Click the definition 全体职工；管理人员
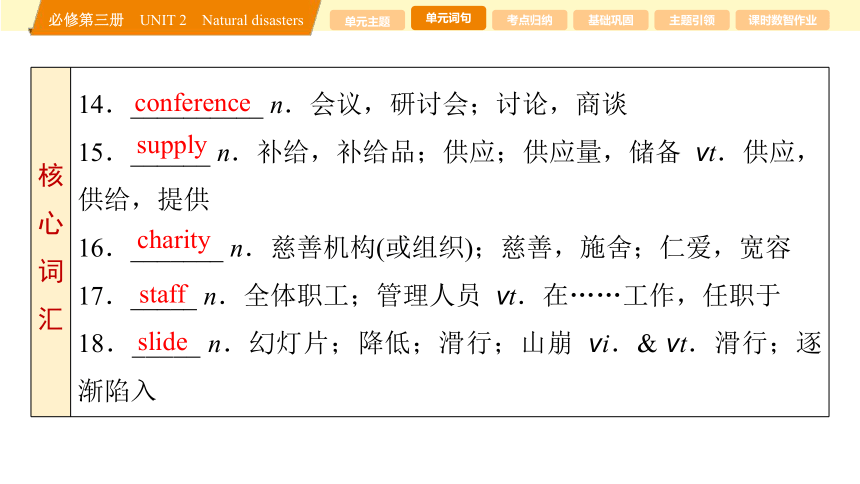The height and width of the screenshot is (484, 860). point(361,295)
